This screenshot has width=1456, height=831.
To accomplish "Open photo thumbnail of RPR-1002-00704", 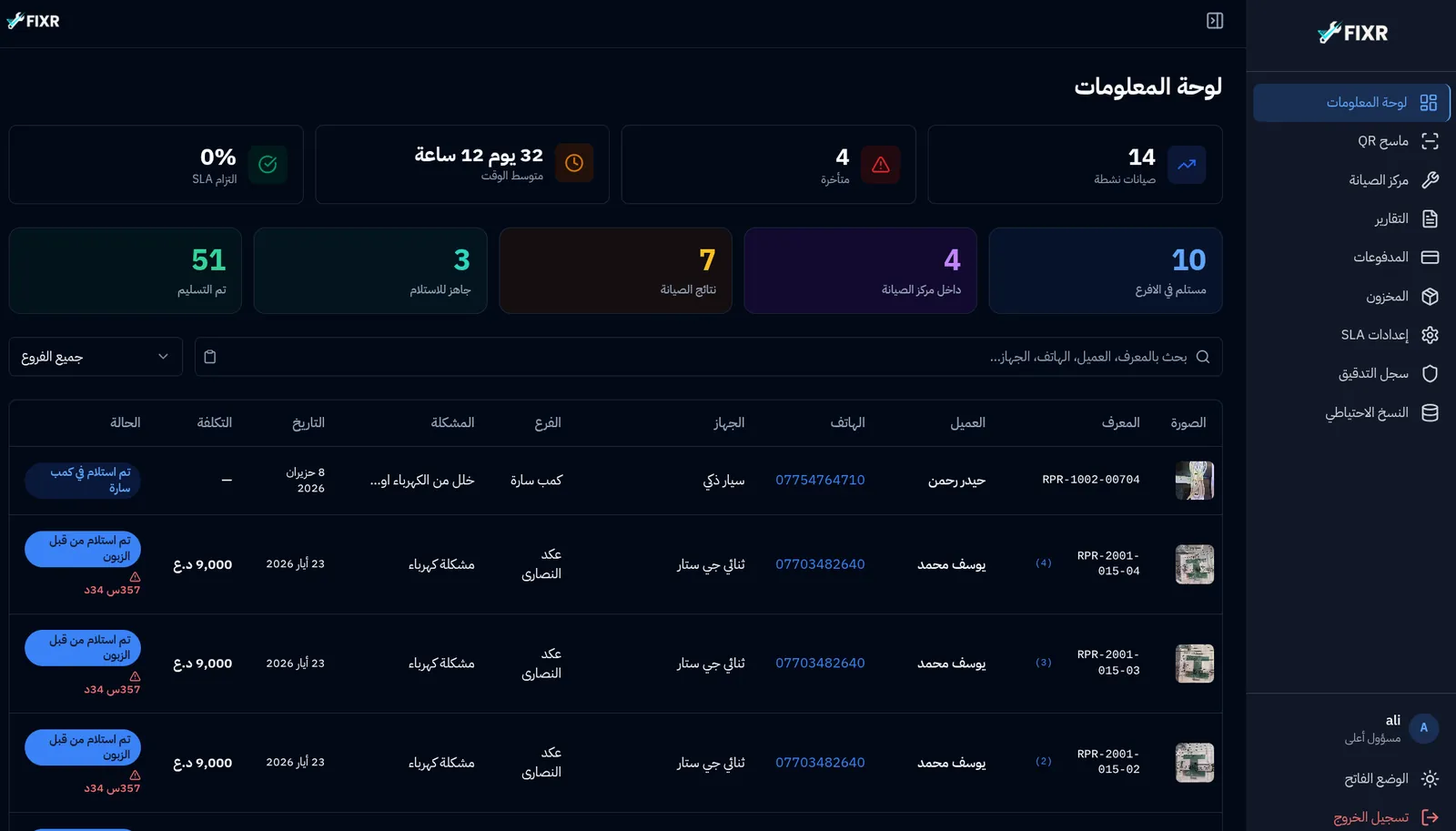I will coord(1194,481).
